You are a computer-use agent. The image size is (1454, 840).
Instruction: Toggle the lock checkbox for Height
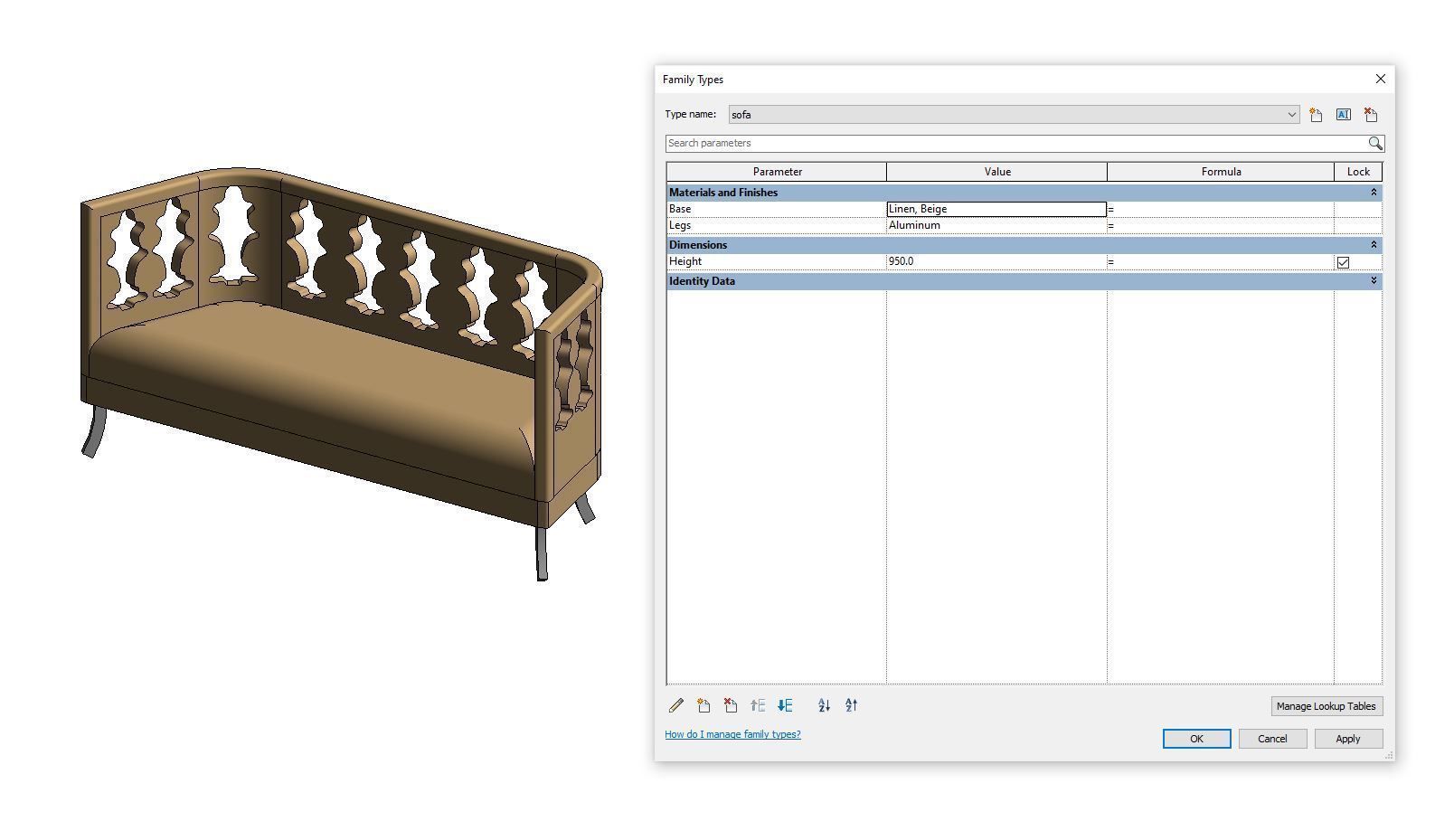coord(1343,261)
